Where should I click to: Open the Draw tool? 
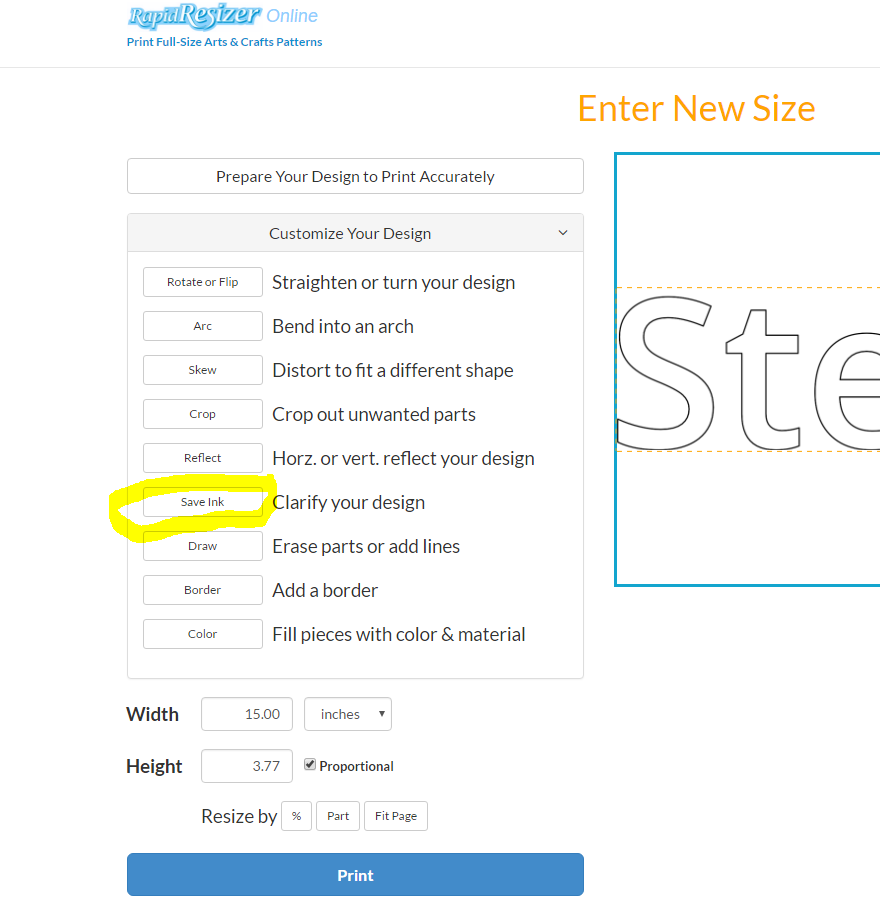[x=203, y=546]
